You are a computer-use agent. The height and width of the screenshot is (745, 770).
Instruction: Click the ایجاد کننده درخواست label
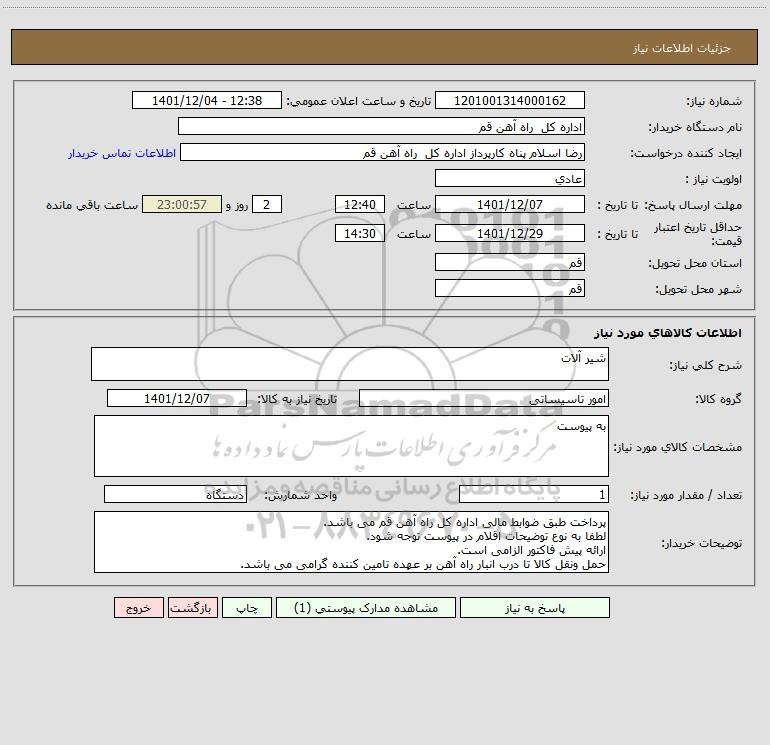point(686,154)
